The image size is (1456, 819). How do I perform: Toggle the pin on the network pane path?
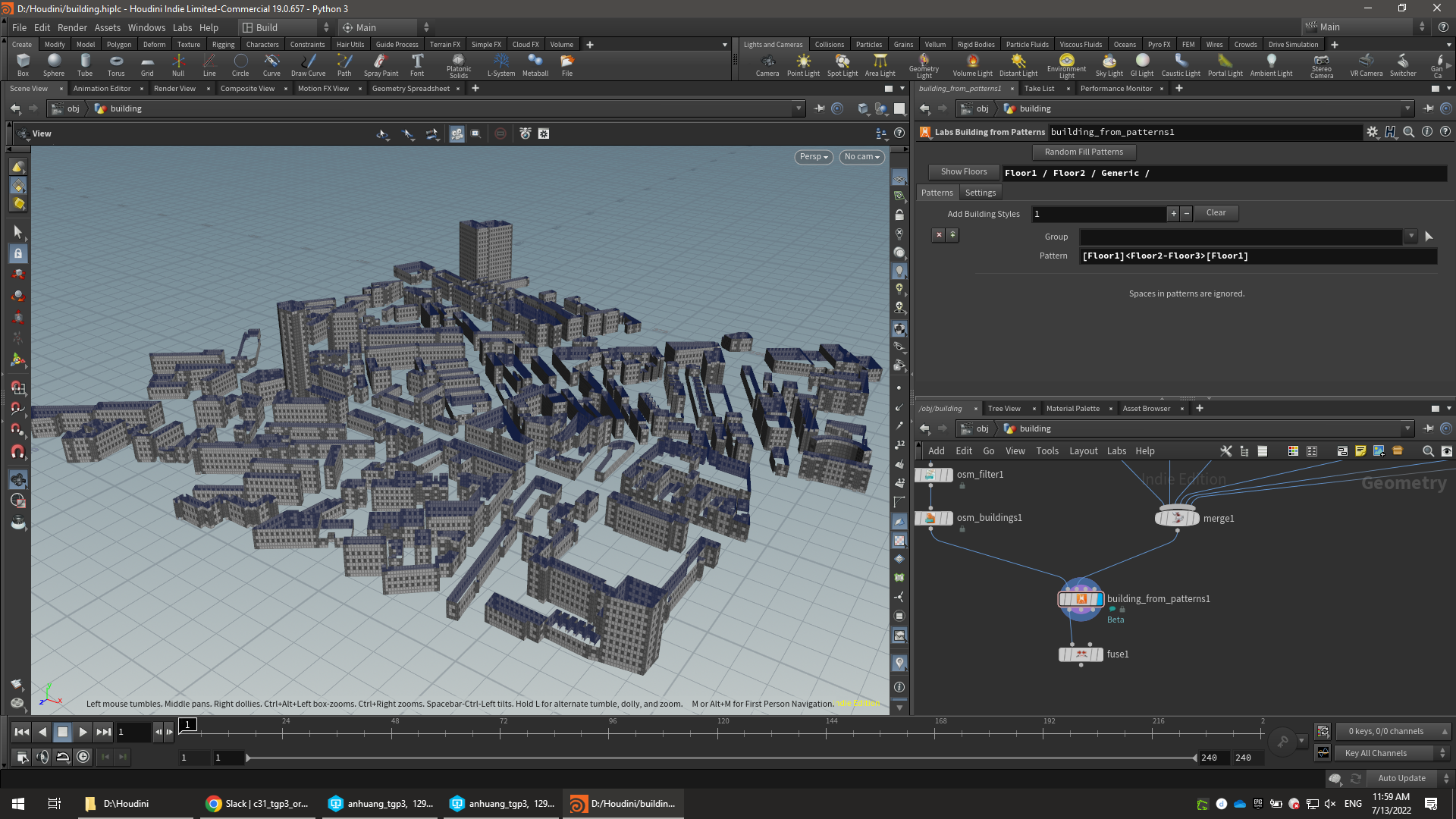click(1428, 428)
